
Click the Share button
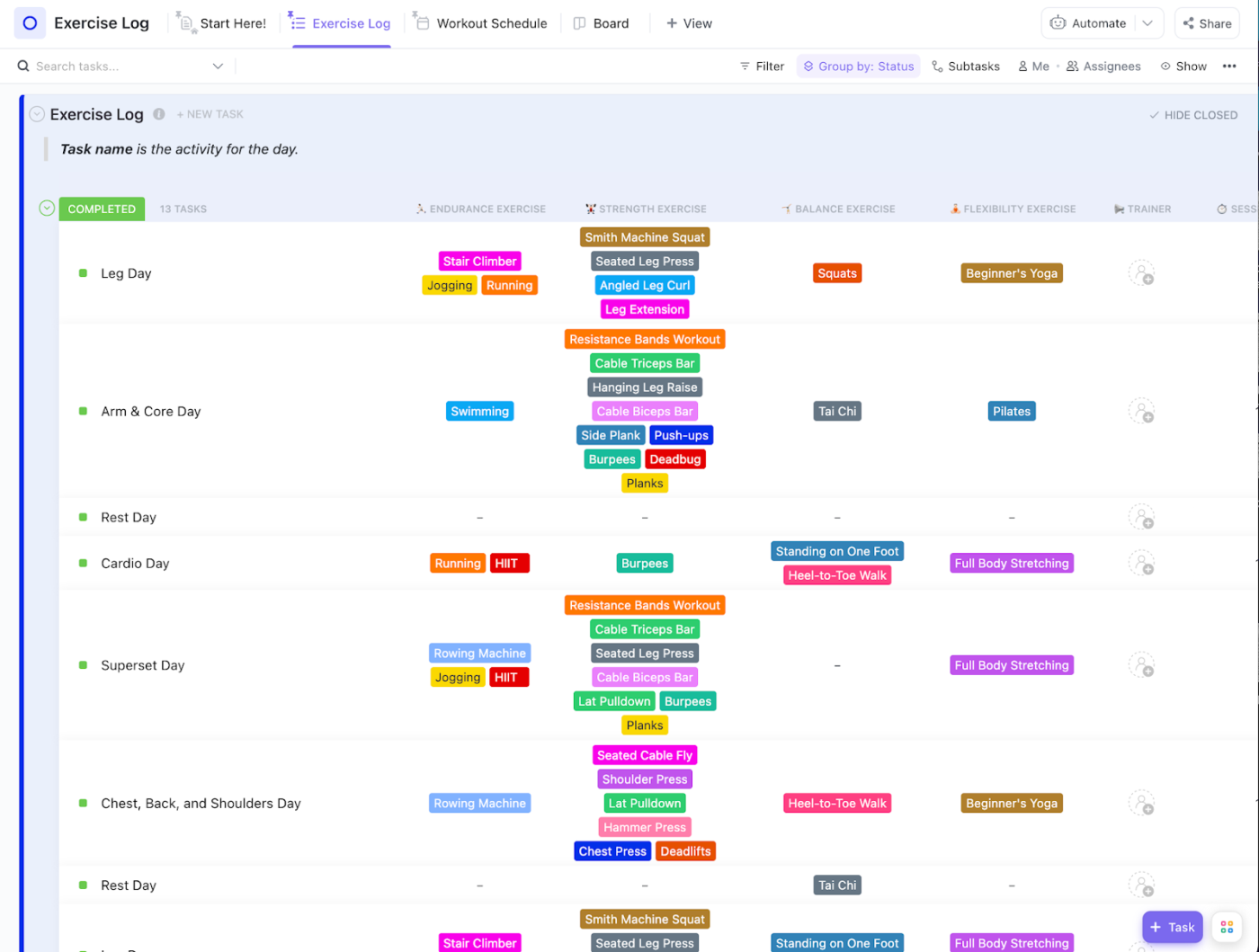pyautogui.click(x=1206, y=22)
